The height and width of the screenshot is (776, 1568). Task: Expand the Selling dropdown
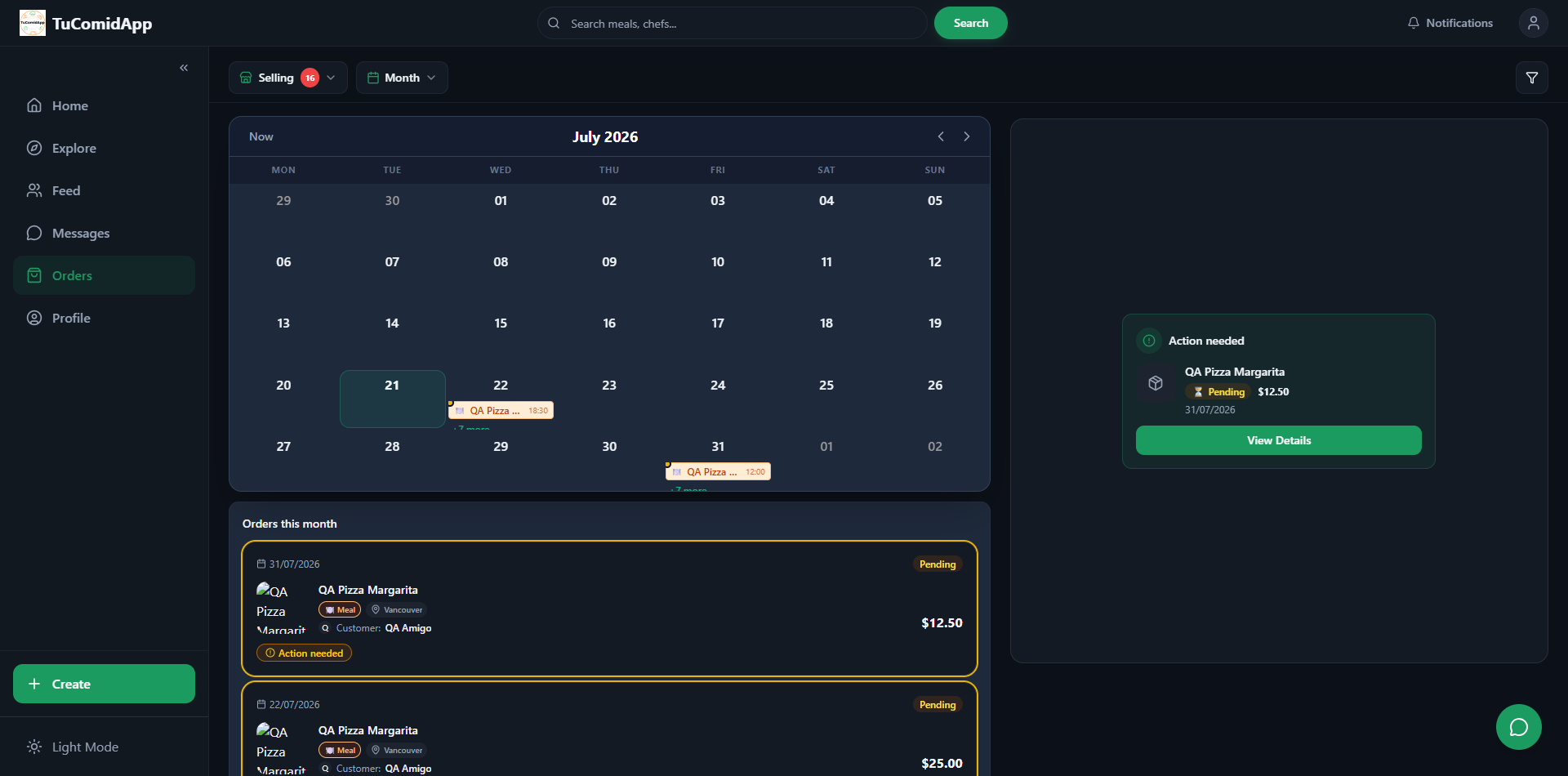[287, 78]
